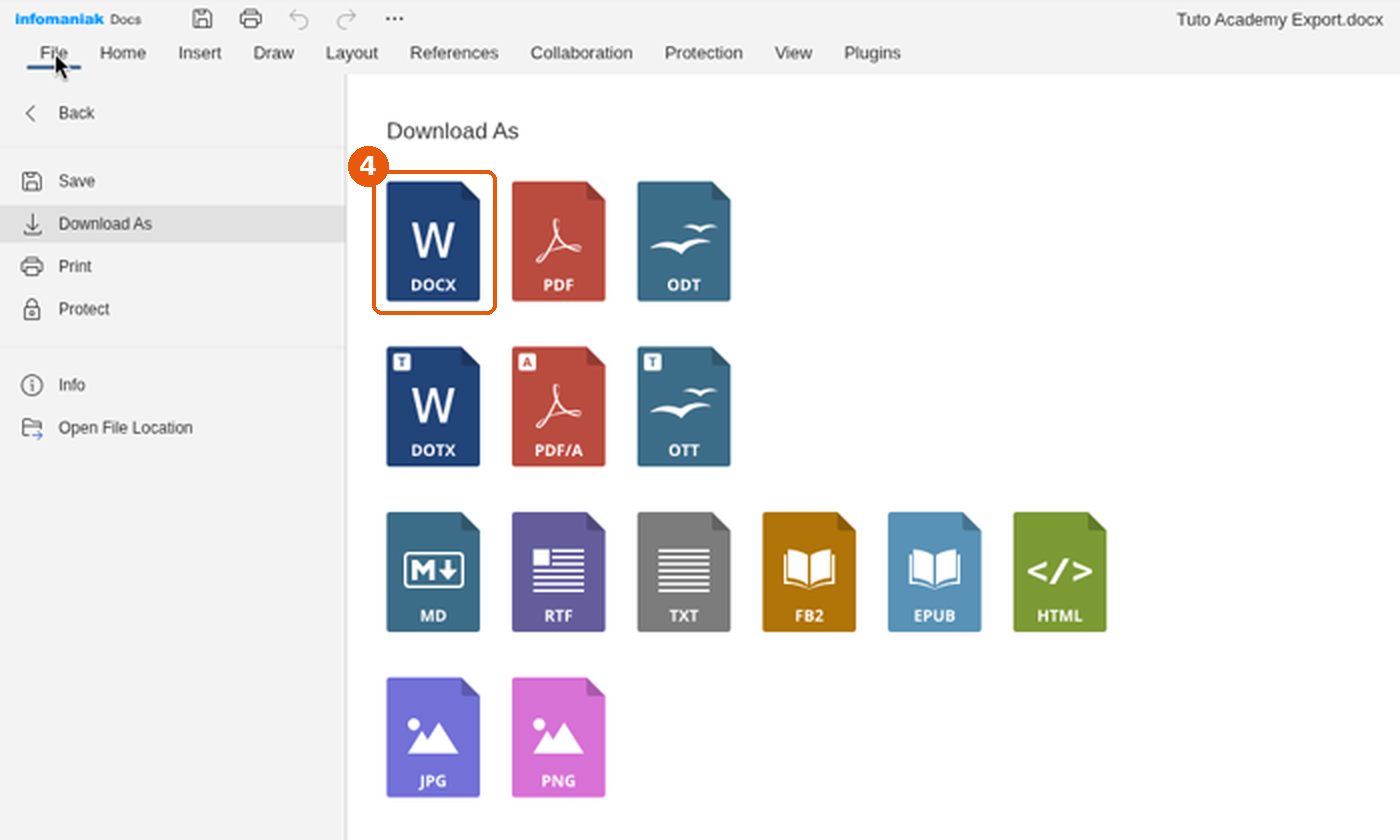This screenshot has height=840, width=1400.
Task: Switch to the Home tab
Action: [x=123, y=53]
